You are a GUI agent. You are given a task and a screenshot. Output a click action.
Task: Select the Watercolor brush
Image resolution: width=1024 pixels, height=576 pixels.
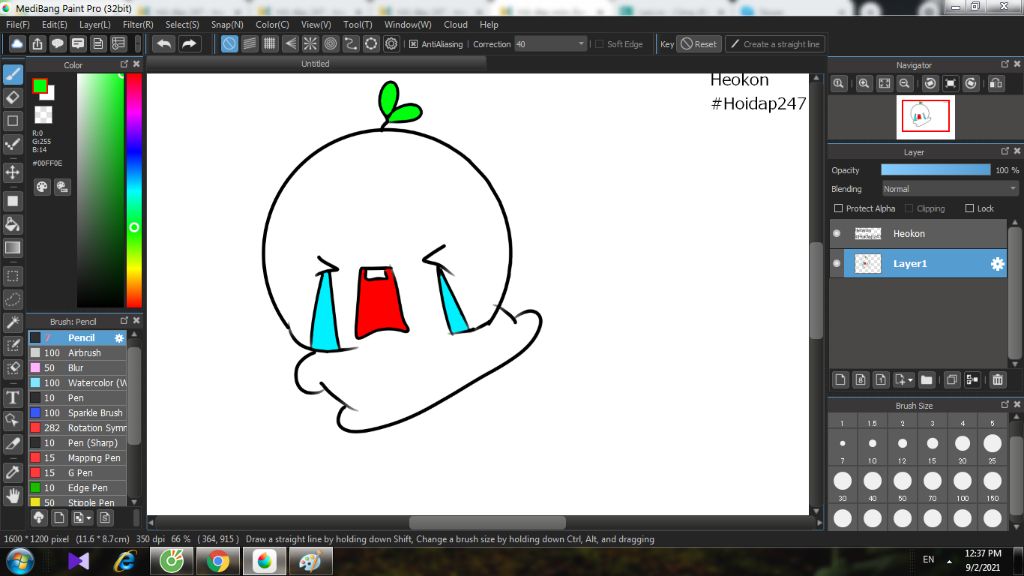tap(78, 383)
